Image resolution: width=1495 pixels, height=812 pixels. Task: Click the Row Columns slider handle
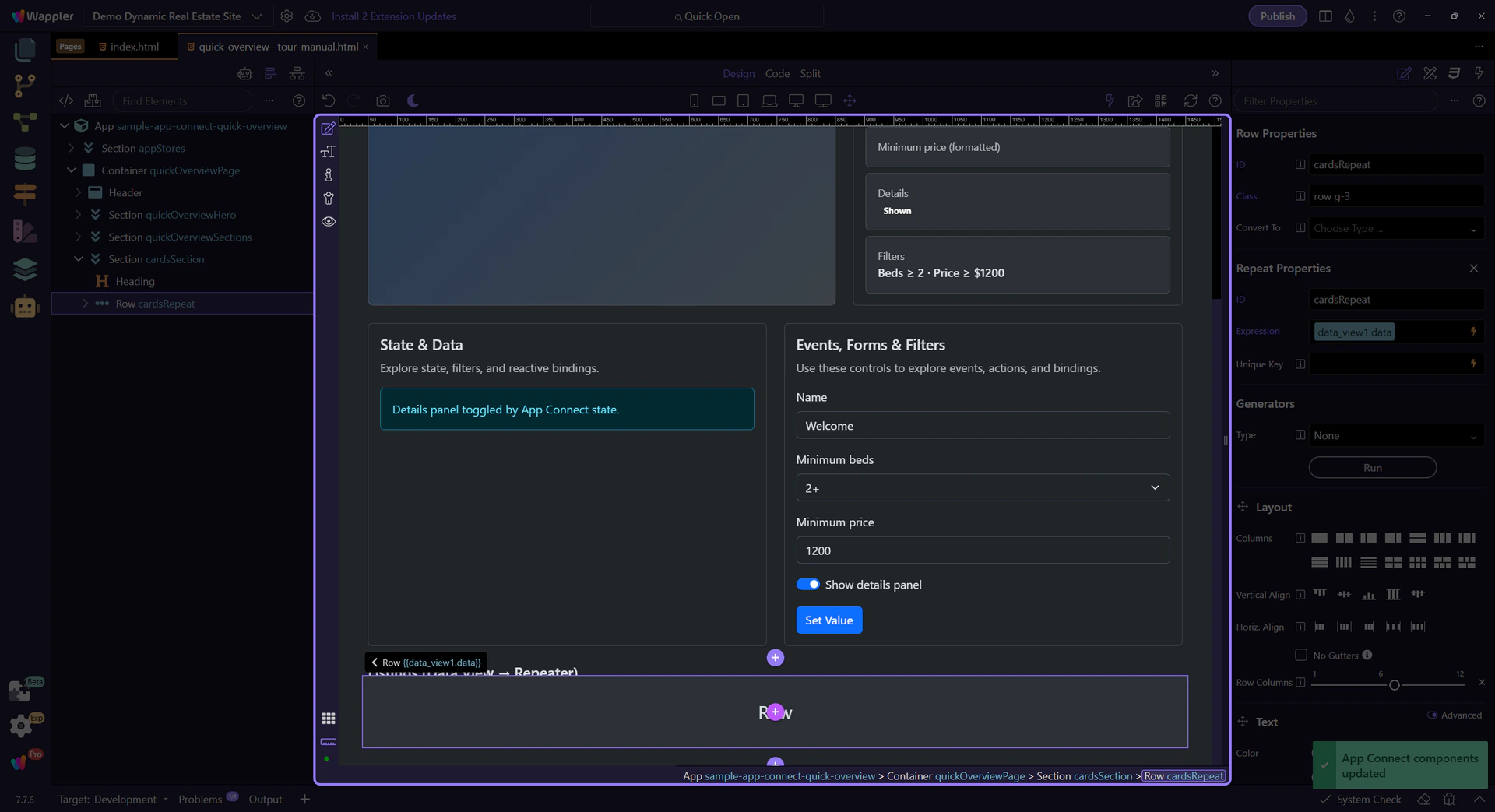pos(1394,685)
